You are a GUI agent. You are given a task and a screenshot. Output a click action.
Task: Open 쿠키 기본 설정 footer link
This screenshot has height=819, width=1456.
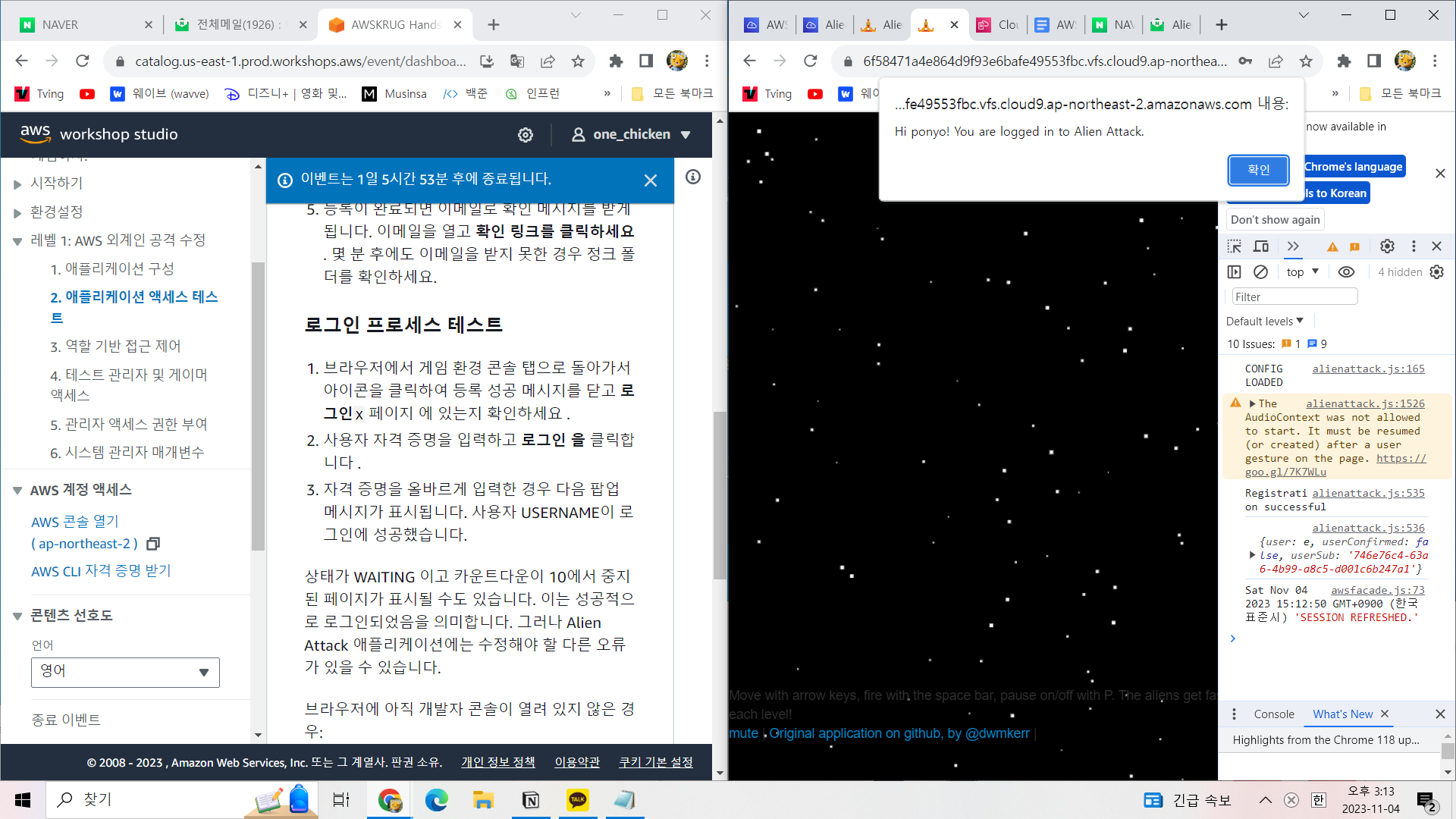(x=656, y=762)
